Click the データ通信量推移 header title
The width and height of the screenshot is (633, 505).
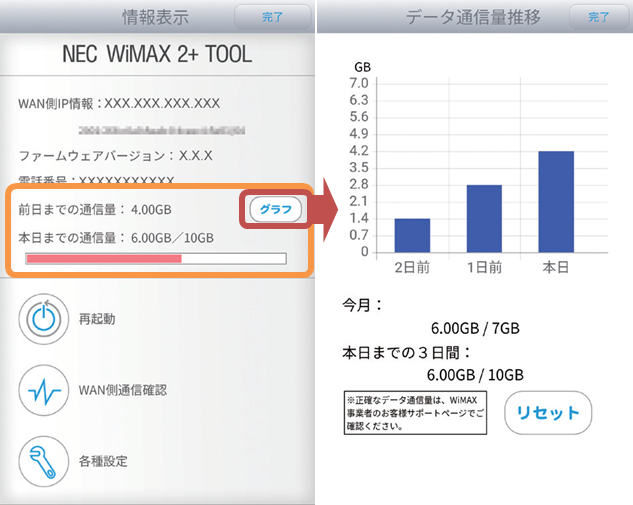(473, 17)
